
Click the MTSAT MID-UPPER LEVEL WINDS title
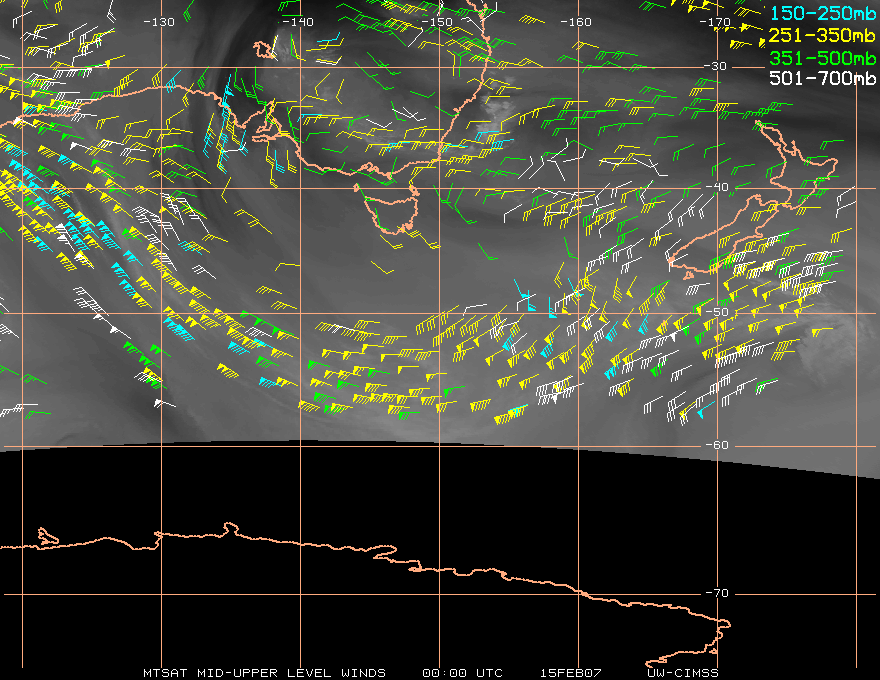pyautogui.click(x=264, y=672)
